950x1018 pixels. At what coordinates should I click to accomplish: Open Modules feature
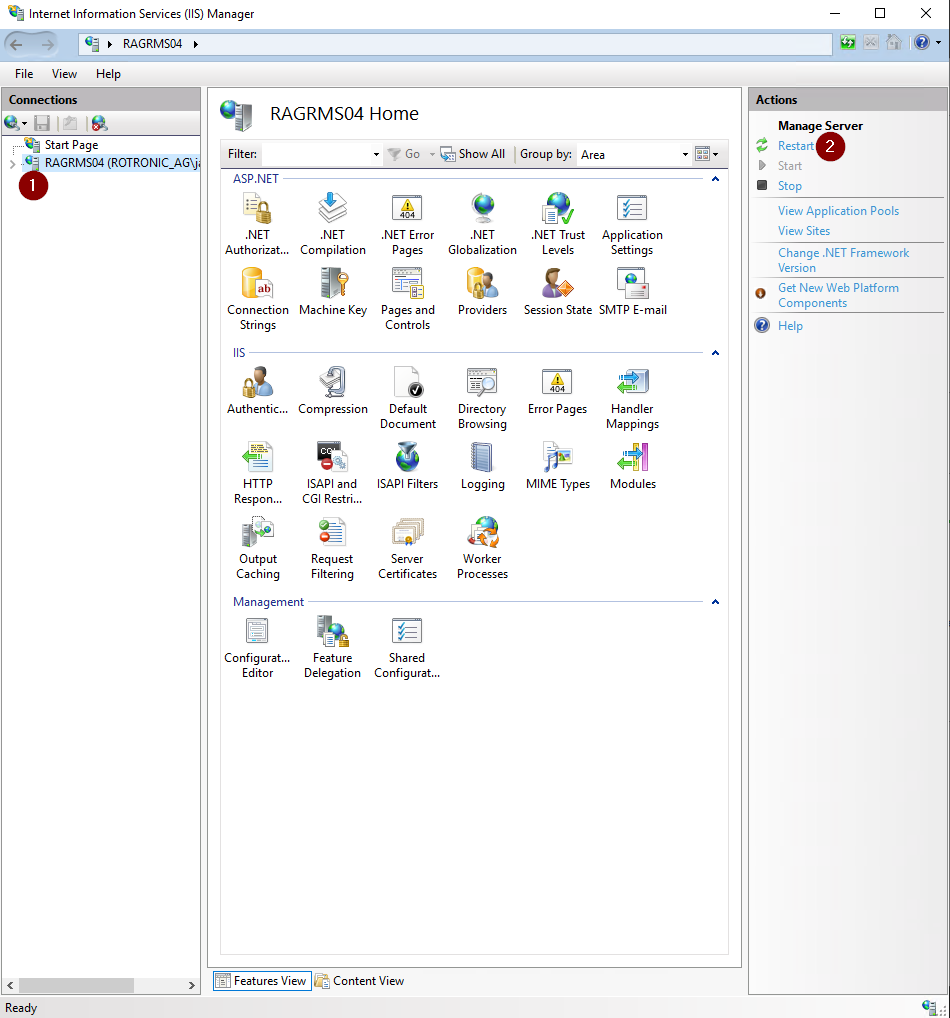coord(632,466)
